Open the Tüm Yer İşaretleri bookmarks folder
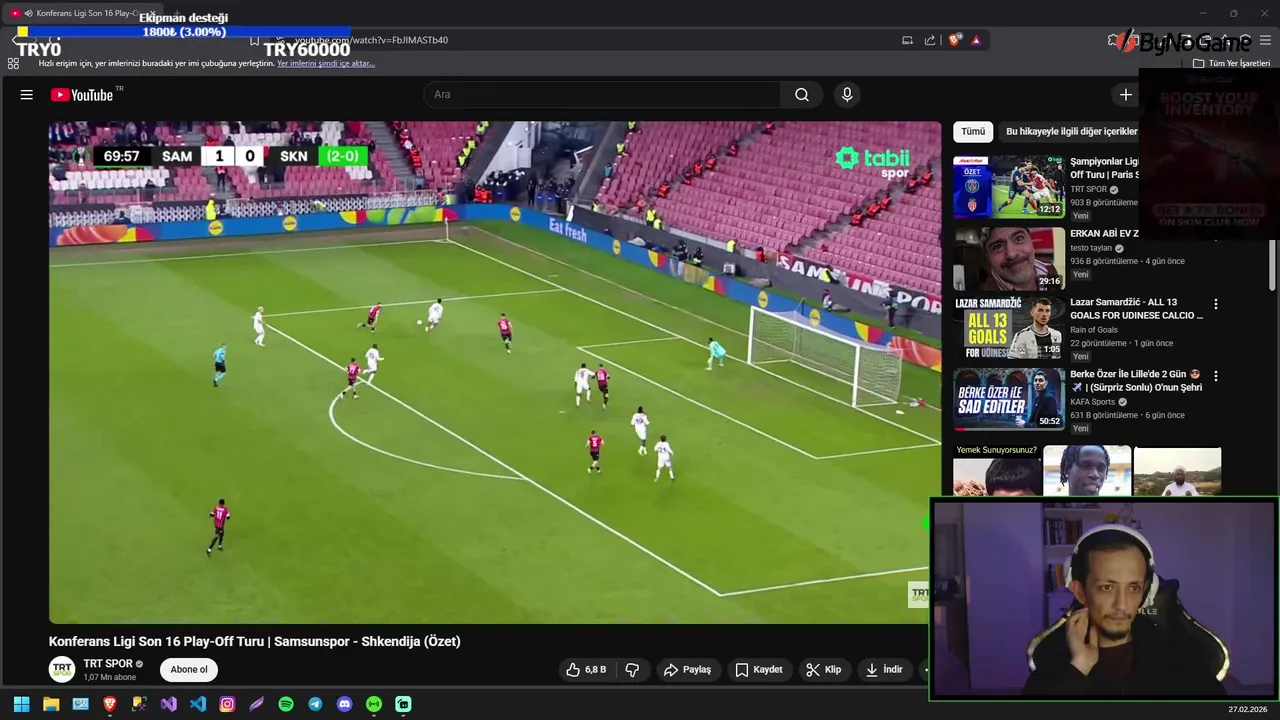Image resolution: width=1280 pixels, height=720 pixels. (1231, 63)
